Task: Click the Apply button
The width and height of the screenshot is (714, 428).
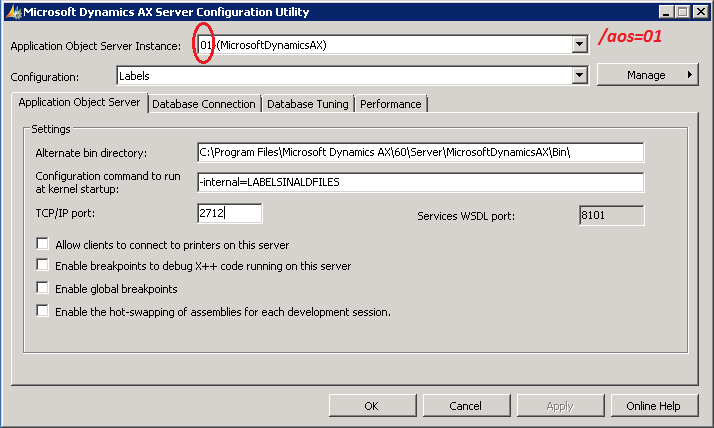Action: [x=560, y=406]
